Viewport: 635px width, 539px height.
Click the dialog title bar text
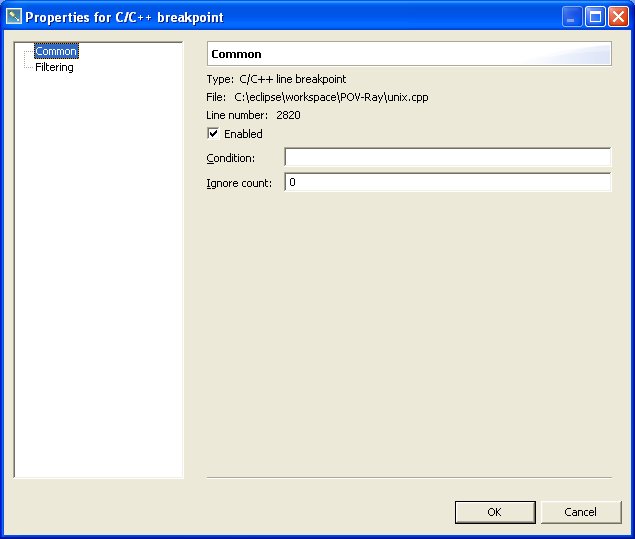click(x=124, y=17)
